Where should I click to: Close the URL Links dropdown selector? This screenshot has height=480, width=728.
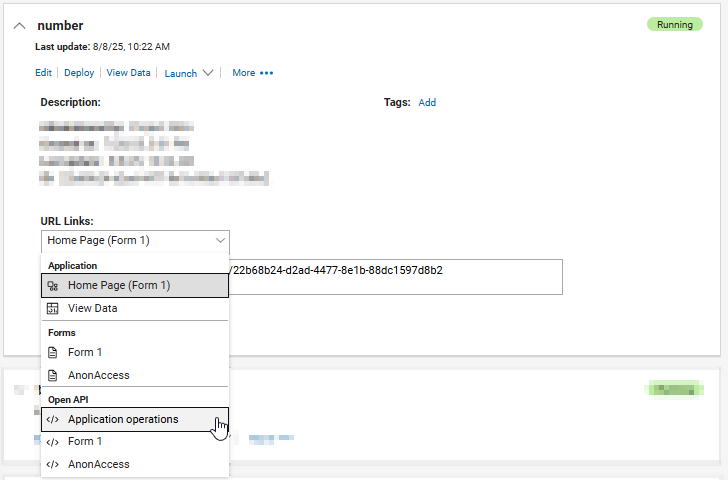[x=220, y=241]
